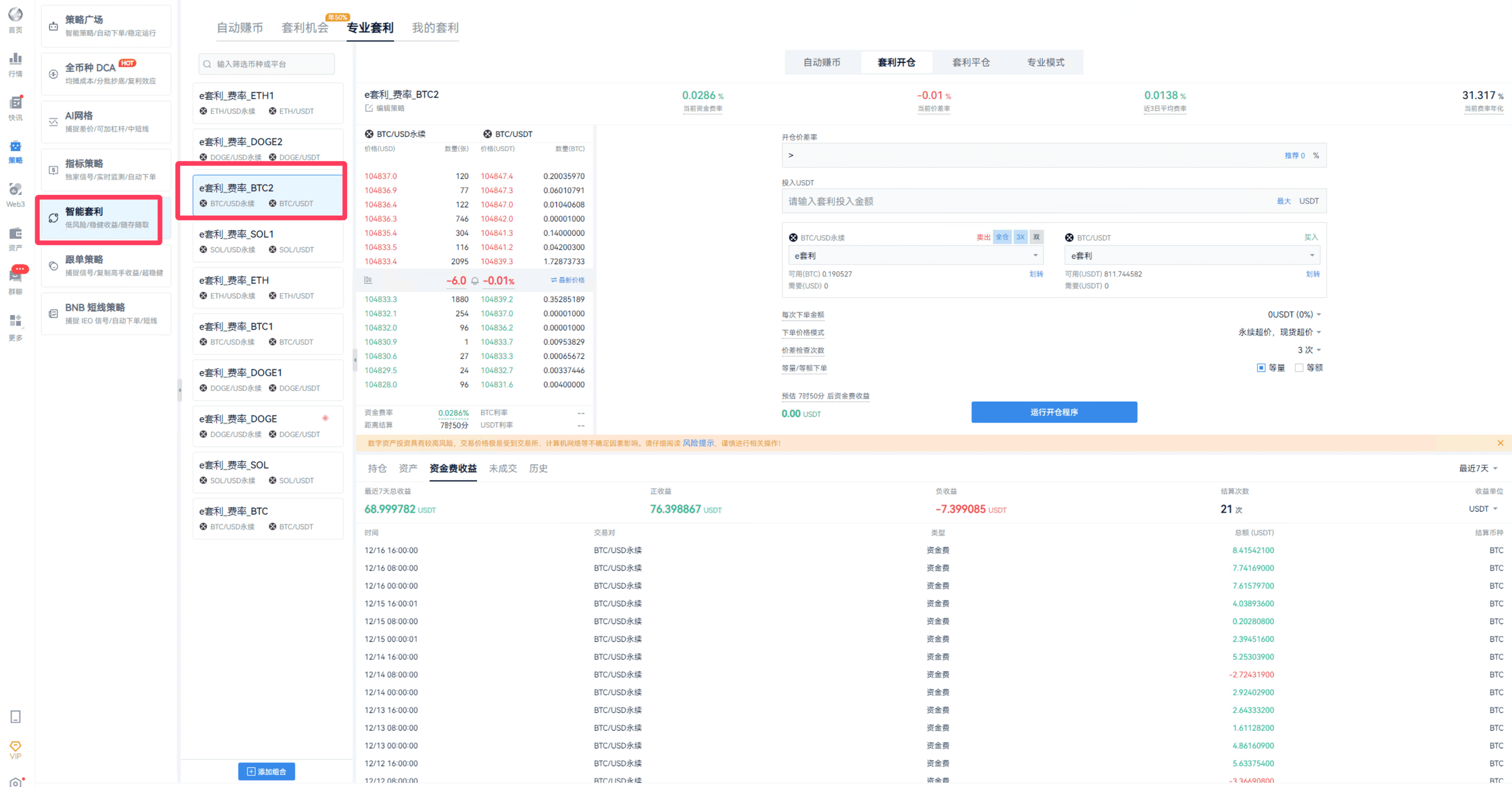The image size is (1512, 787).
Task: Click the 运行开仓程序 button
Action: click(1054, 412)
